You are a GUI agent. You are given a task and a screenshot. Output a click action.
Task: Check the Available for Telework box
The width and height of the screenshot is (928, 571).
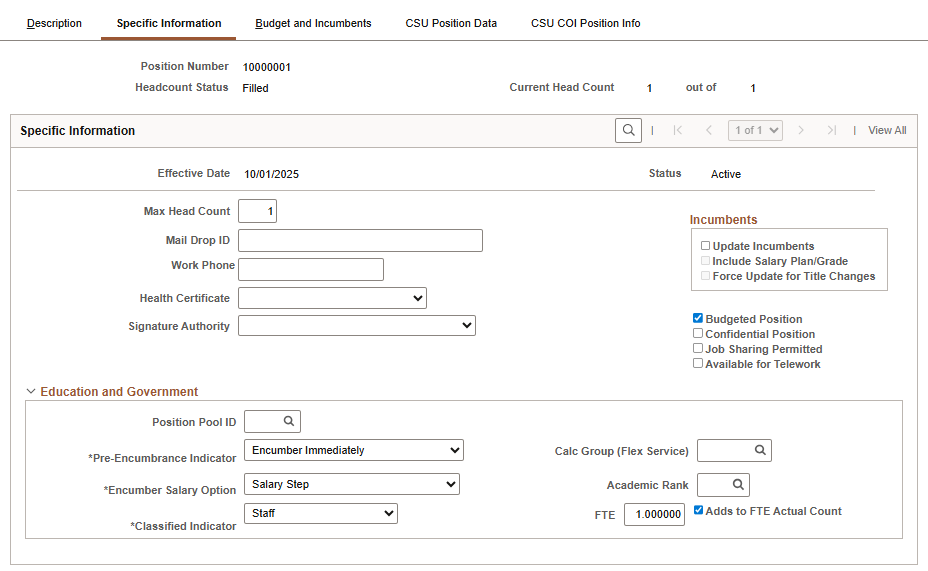point(698,364)
